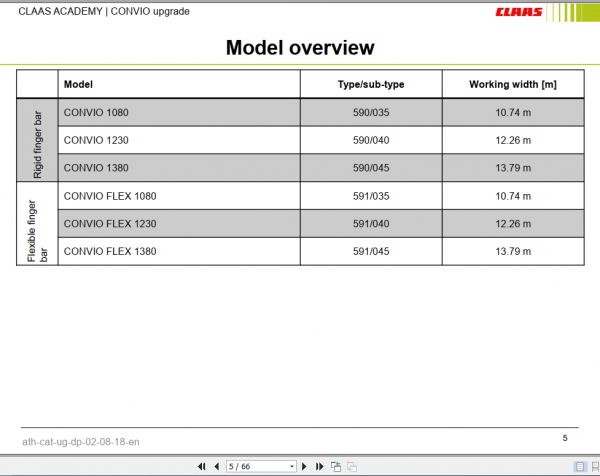Image resolution: width=600 pixels, height=476 pixels.
Task: Click the Type/sub-type column header
Action: tap(371, 84)
